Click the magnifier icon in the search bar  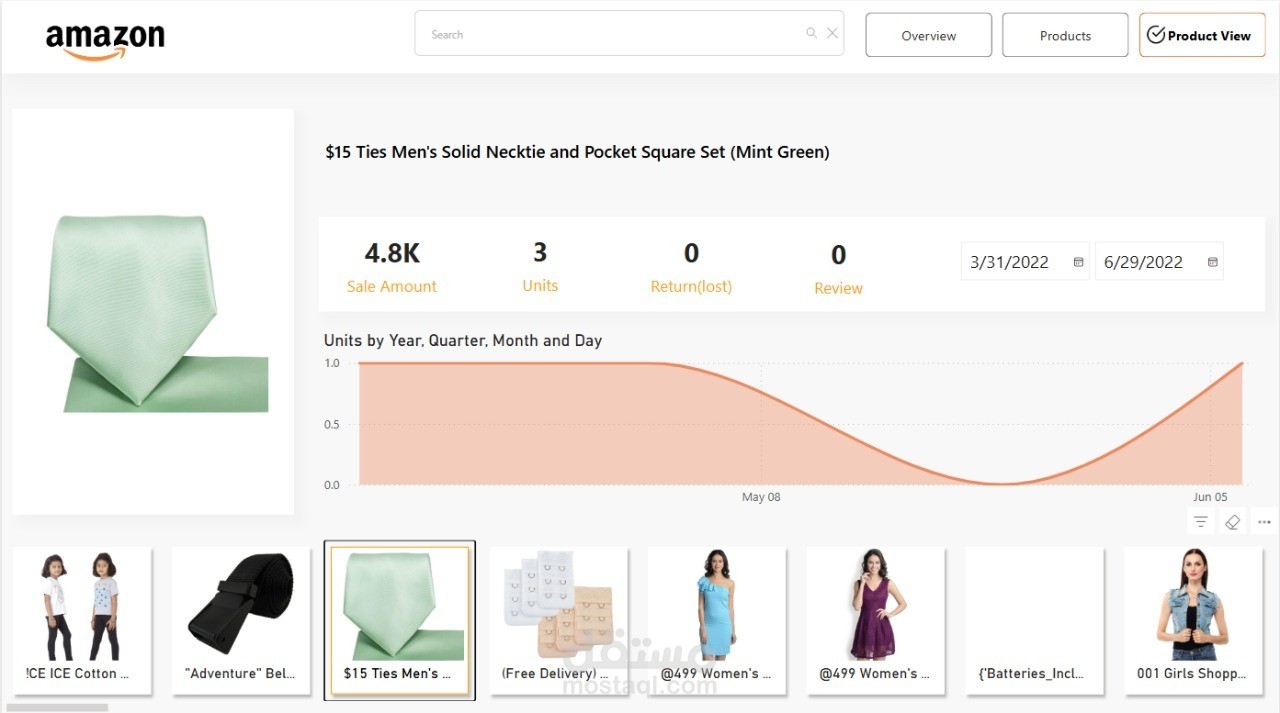click(811, 33)
